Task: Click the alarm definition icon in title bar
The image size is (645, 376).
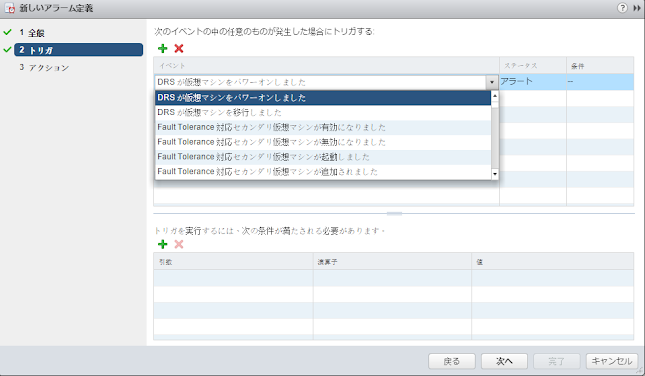Action: point(9,8)
